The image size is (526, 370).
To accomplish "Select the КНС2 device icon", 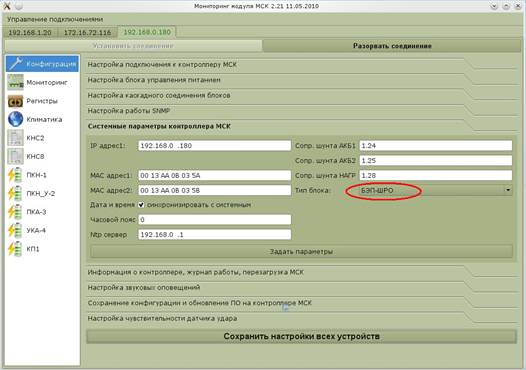I will point(15,138).
